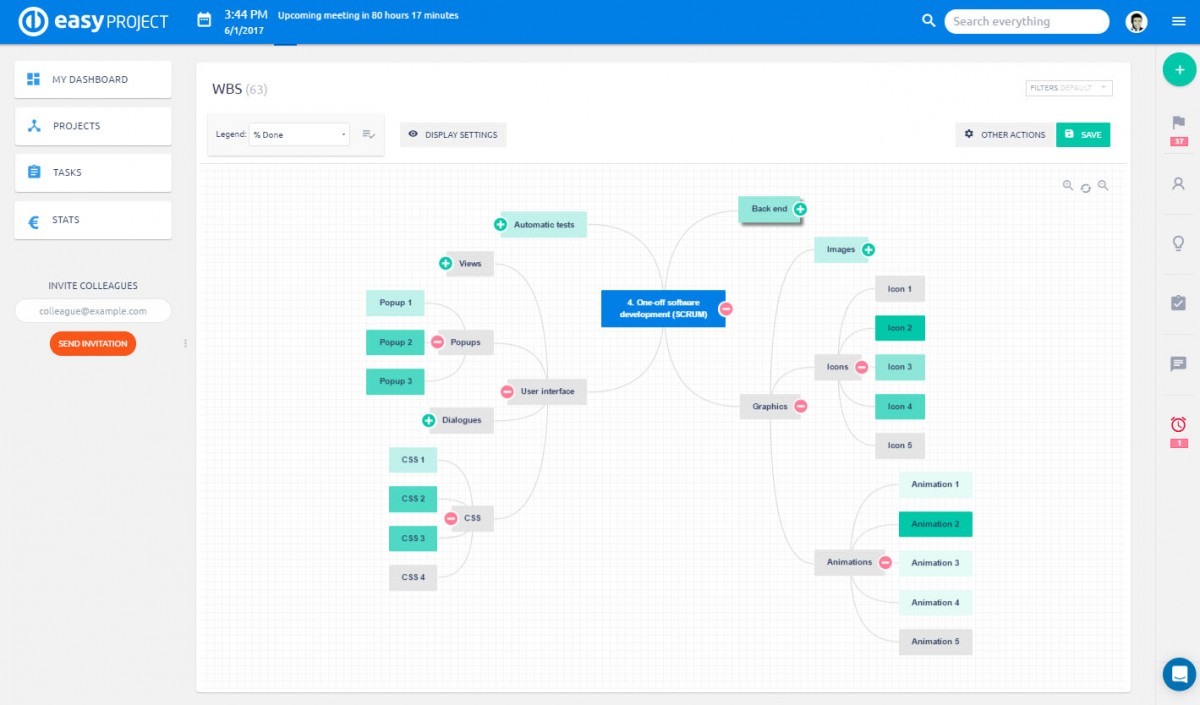This screenshot has height=705, width=1200.
Task: Click the green plus add button
Action: coord(1179,70)
